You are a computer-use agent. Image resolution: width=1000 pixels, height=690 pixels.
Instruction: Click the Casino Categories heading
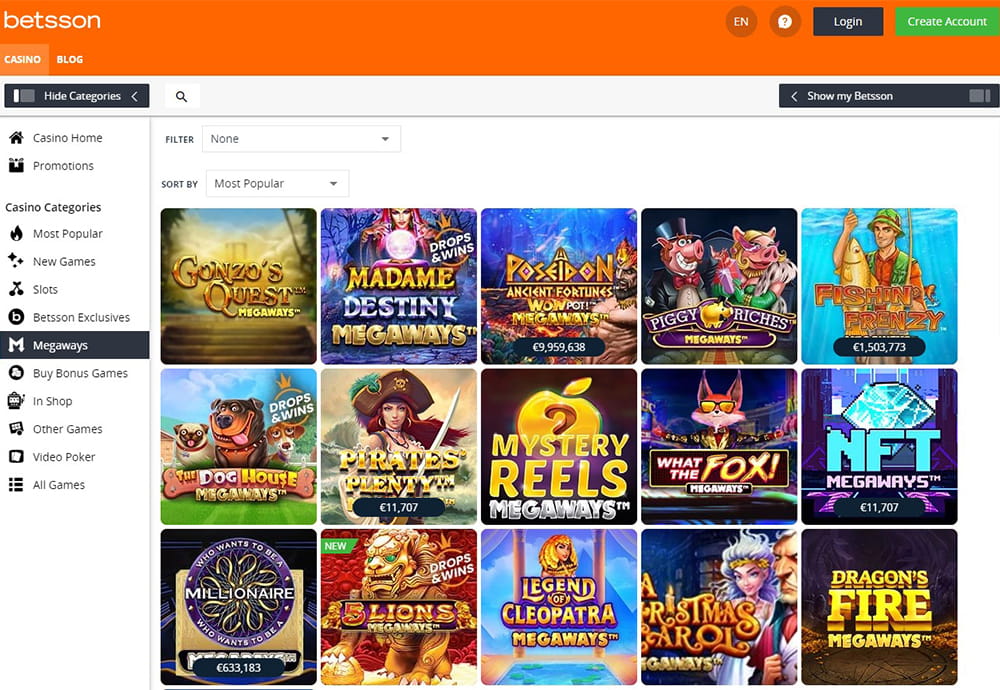53,207
